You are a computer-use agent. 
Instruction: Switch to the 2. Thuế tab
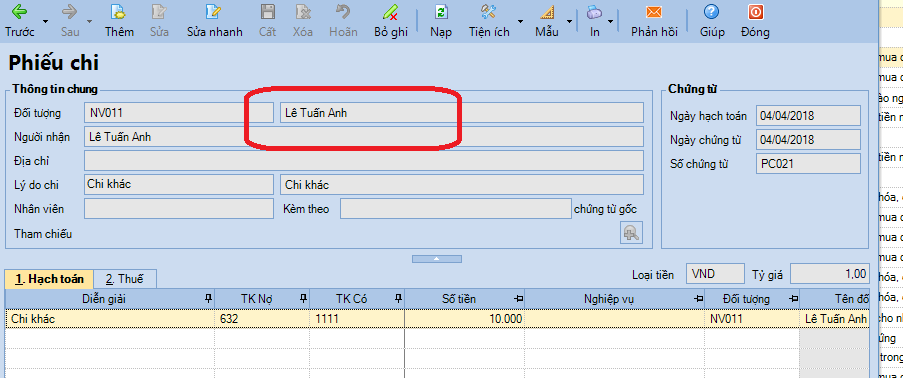coord(124,279)
